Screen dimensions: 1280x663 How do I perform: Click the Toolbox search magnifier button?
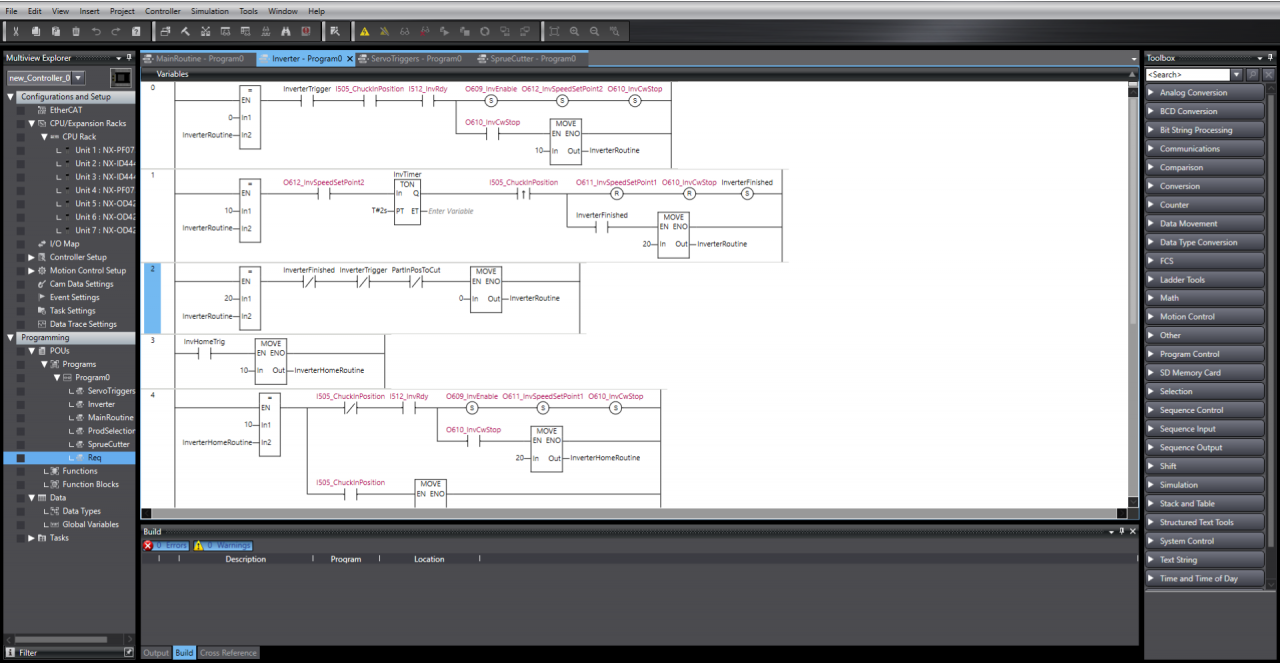coord(1237,75)
